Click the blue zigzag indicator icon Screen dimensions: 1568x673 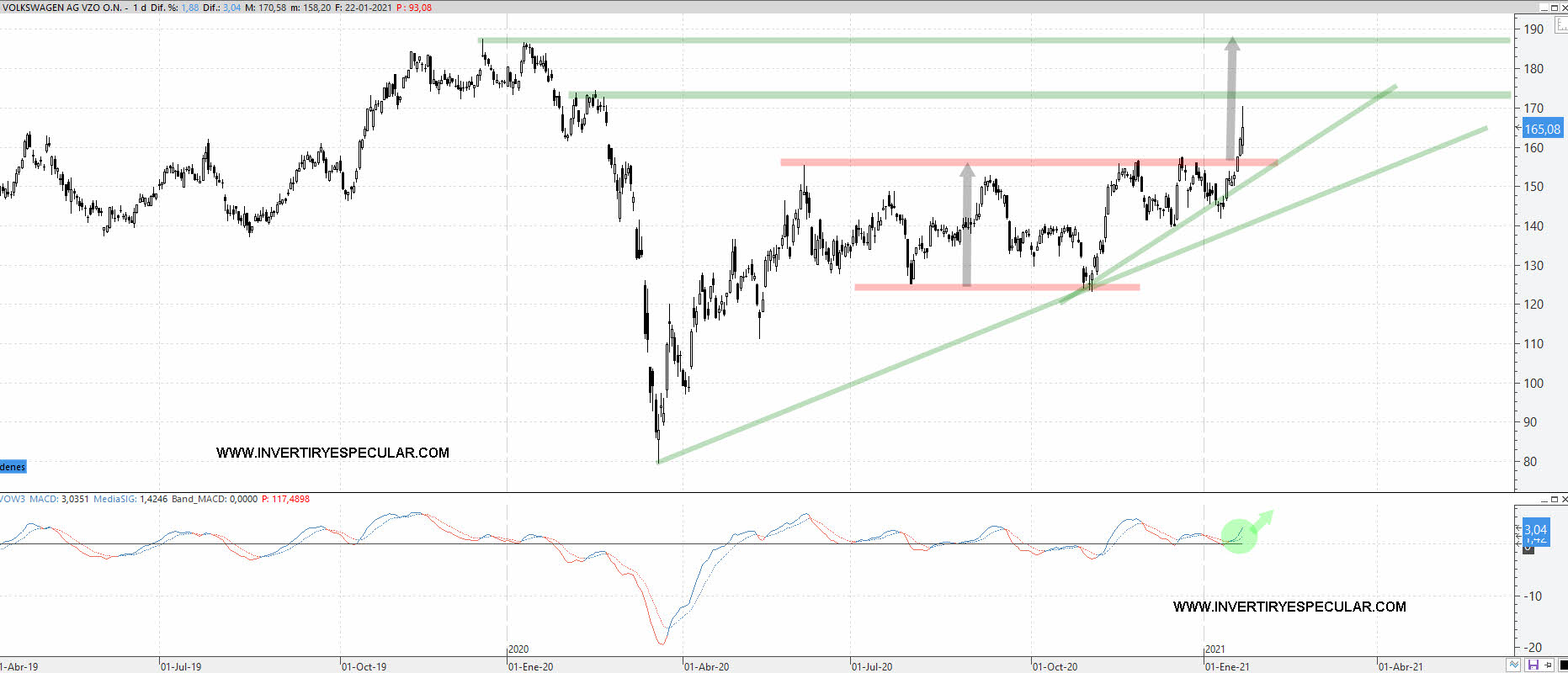click(1513, 665)
